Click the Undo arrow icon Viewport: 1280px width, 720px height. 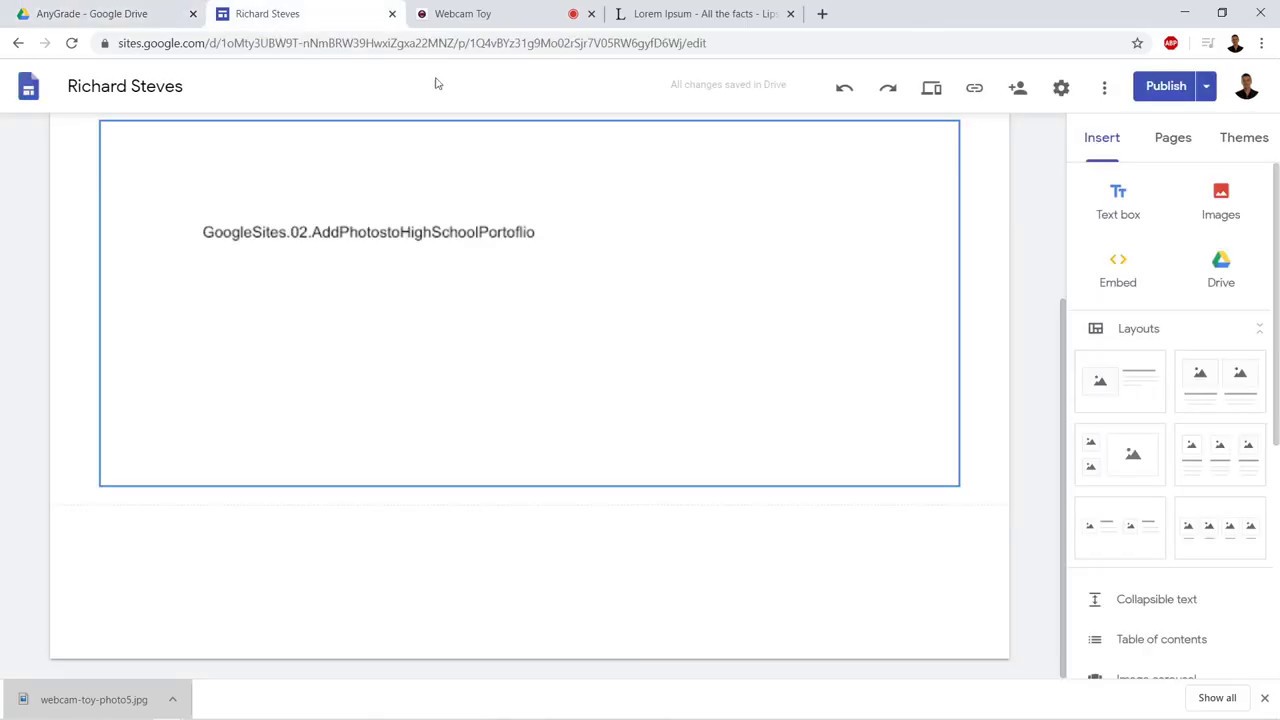[844, 87]
